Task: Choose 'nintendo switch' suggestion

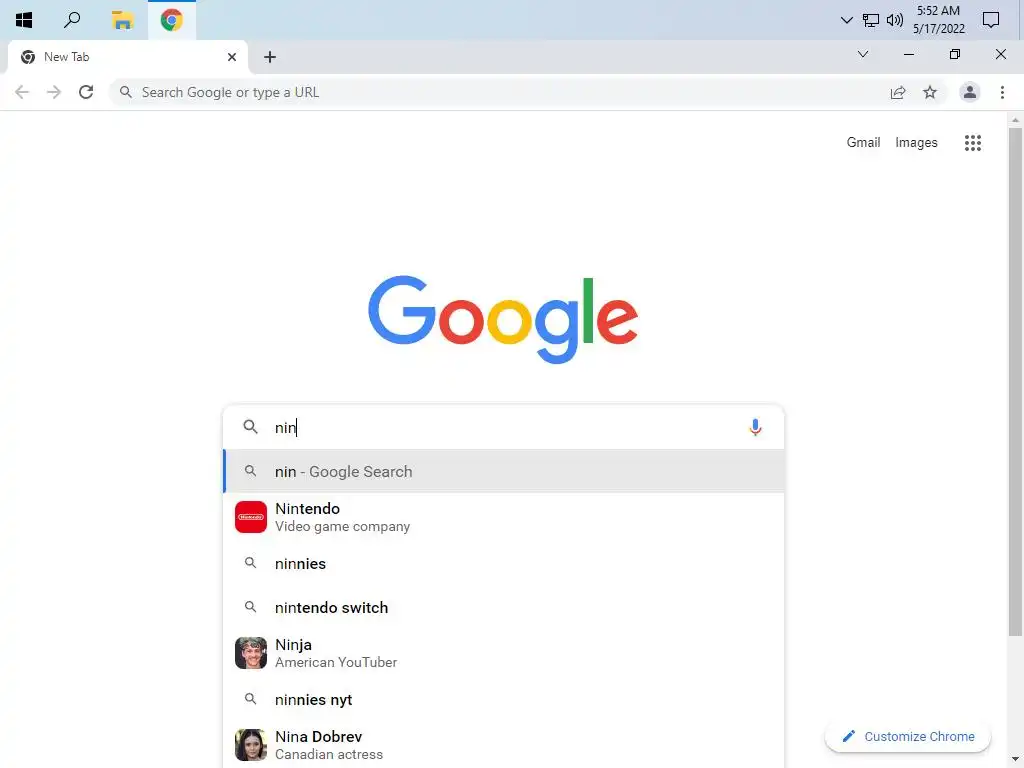Action: click(x=504, y=607)
